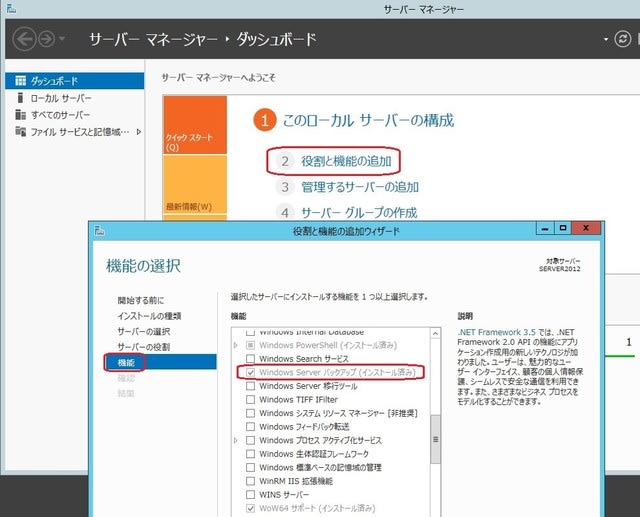Check Windows システム リソース マネージャー checkbox
The width and height of the screenshot is (640, 517).
(x=251, y=413)
